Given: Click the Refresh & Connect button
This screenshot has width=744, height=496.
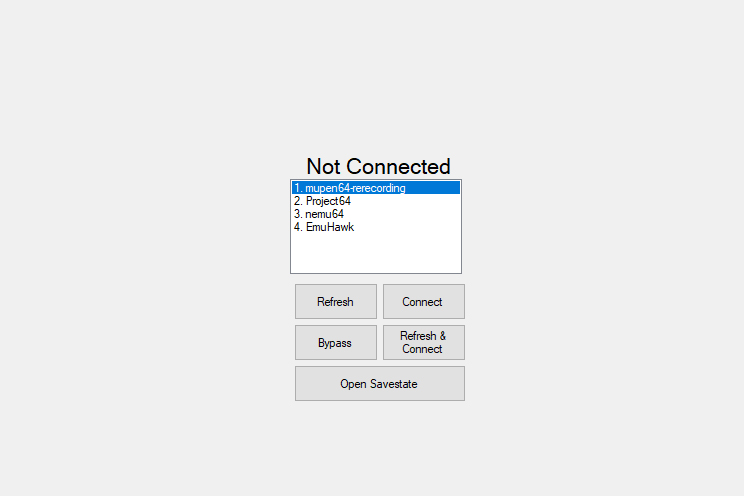Looking at the screenshot, I should 424,342.
